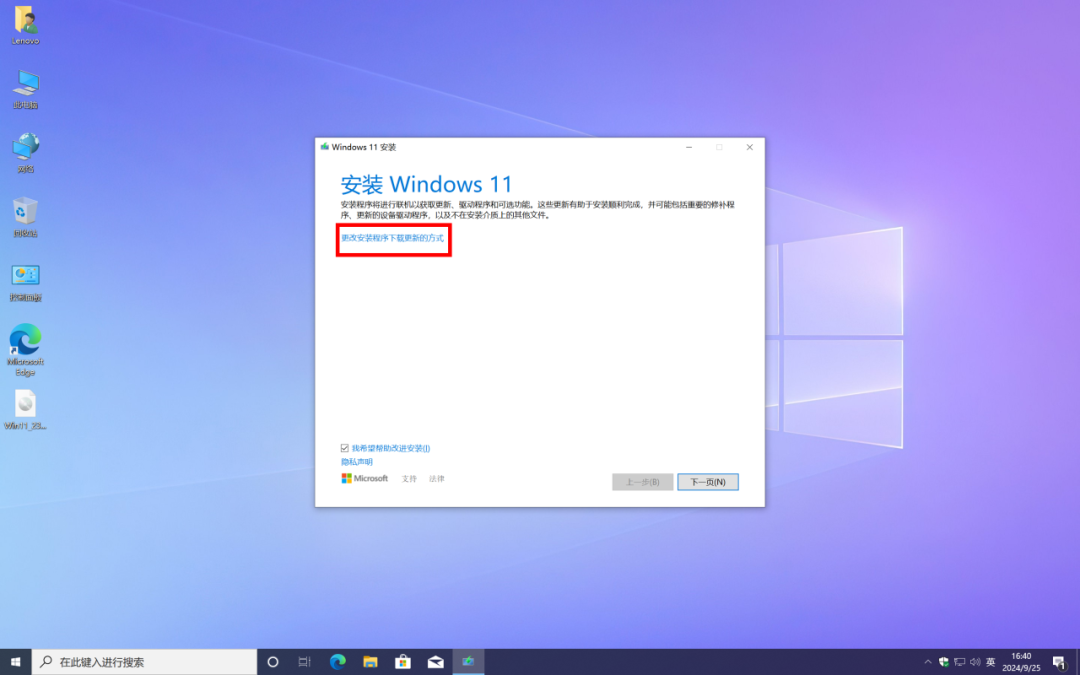The height and width of the screenshot is (675, 1080).
Task: Open the Lenovo user folder on desktop
Action: pyautogui.click(x=25, y=25)
